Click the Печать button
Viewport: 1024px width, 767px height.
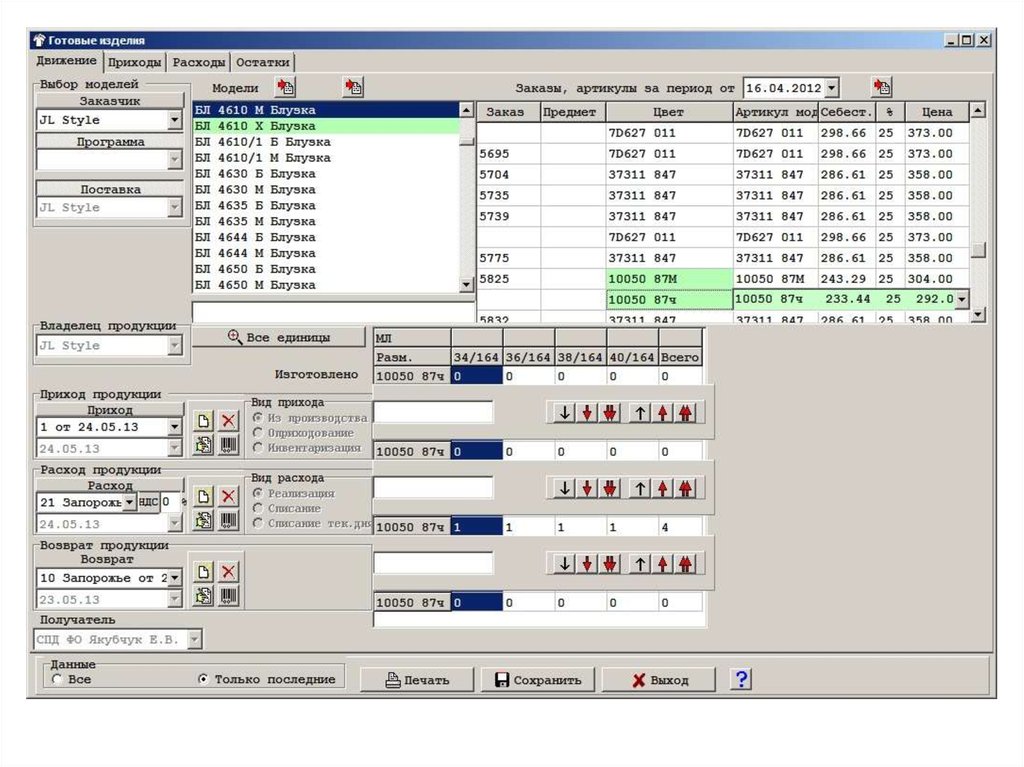417,680
